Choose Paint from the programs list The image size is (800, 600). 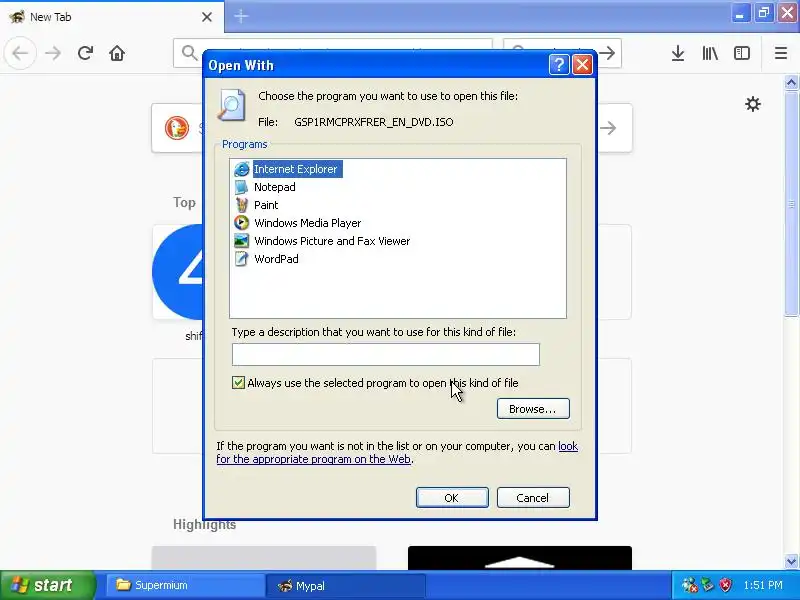point(266,205)
